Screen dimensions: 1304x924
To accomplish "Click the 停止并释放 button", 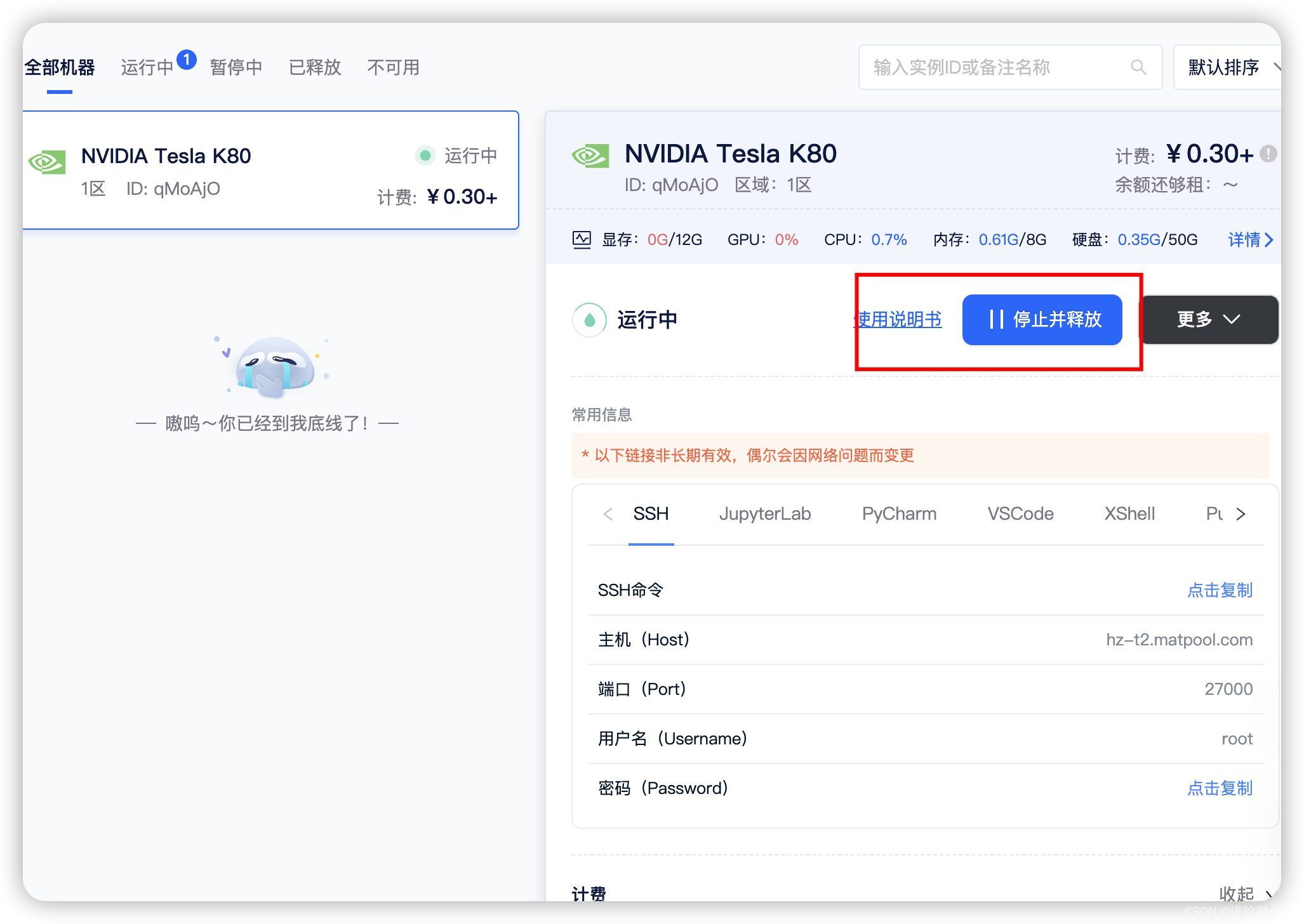I will [x=1042, y=319].
